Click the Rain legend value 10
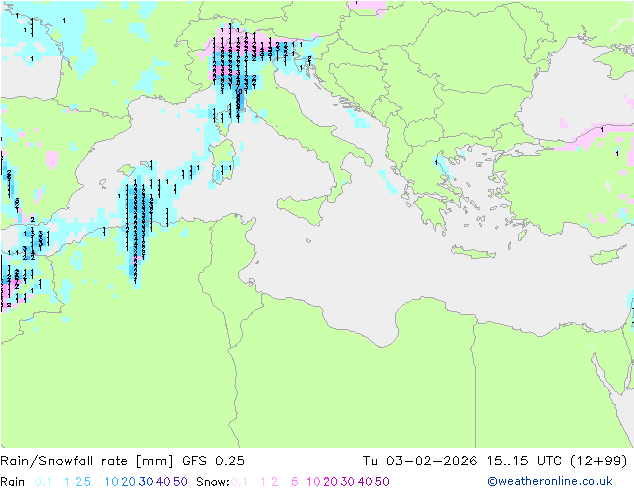The height and width of the screenshot is (490, 634). point(112,482)
